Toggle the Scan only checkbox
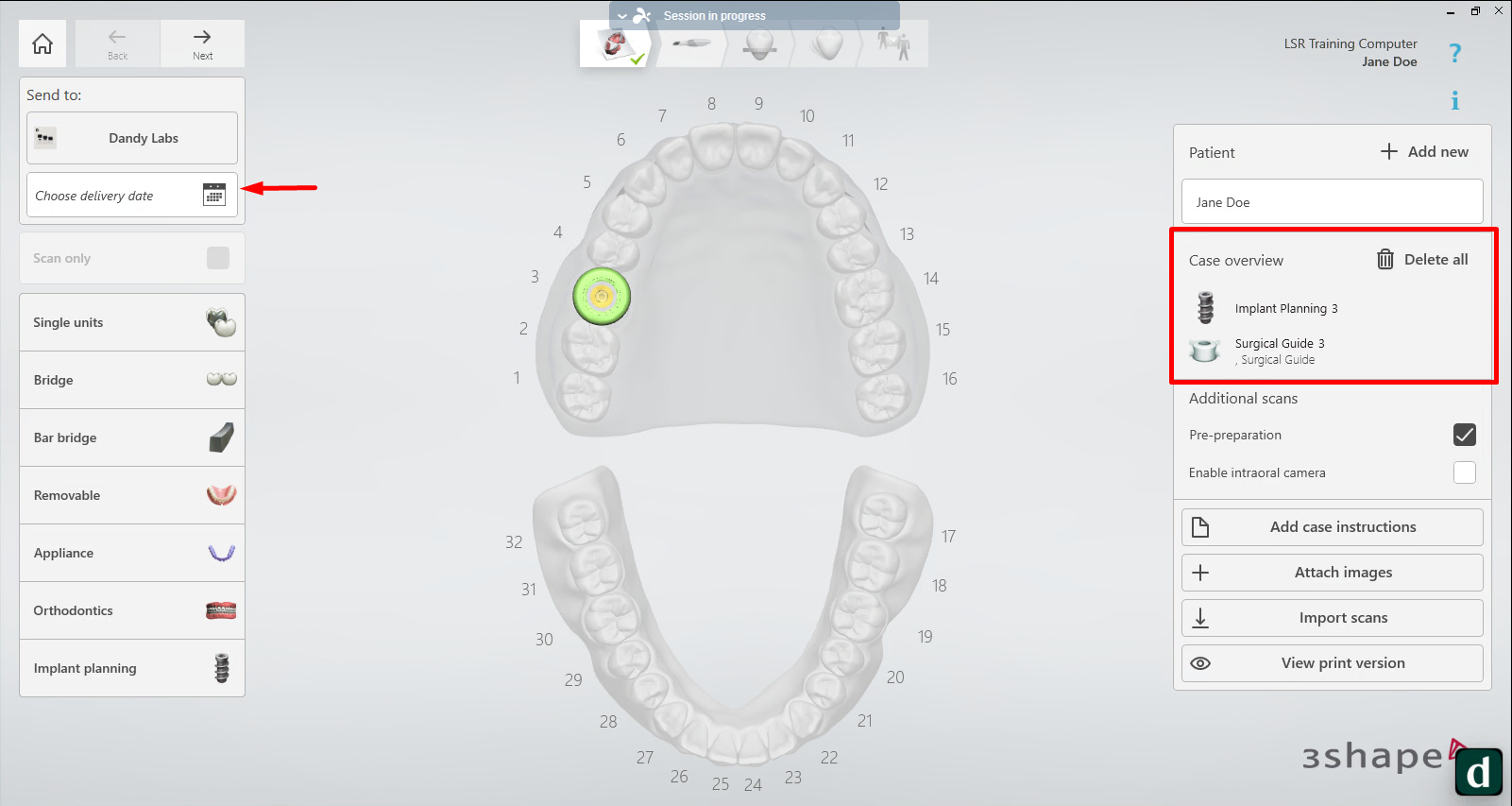 (218, 258)
